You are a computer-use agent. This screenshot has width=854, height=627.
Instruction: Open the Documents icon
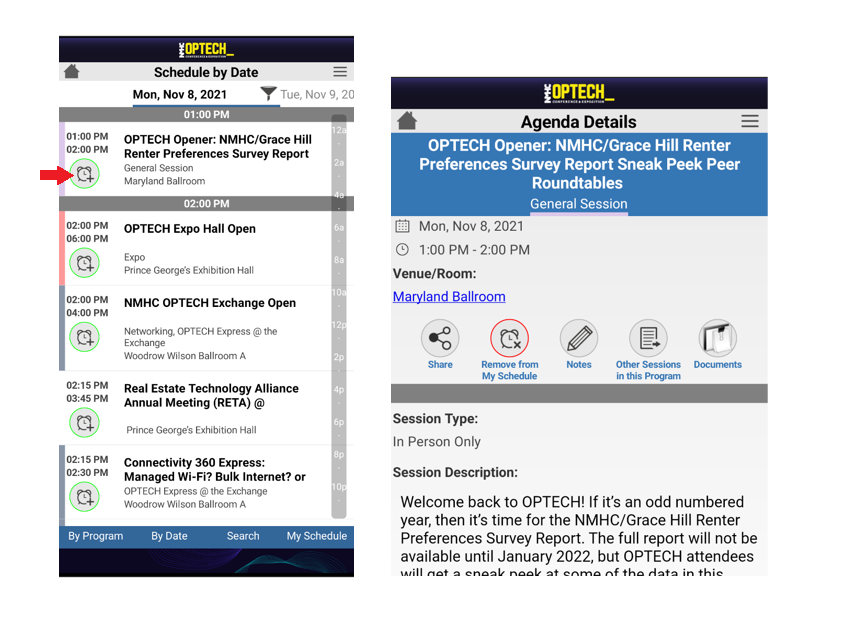click(x=718, y=338)
